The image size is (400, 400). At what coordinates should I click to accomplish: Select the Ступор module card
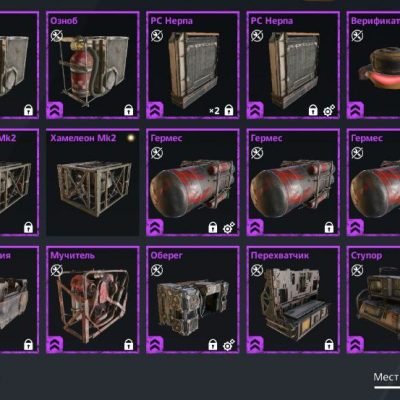(373, 300)
